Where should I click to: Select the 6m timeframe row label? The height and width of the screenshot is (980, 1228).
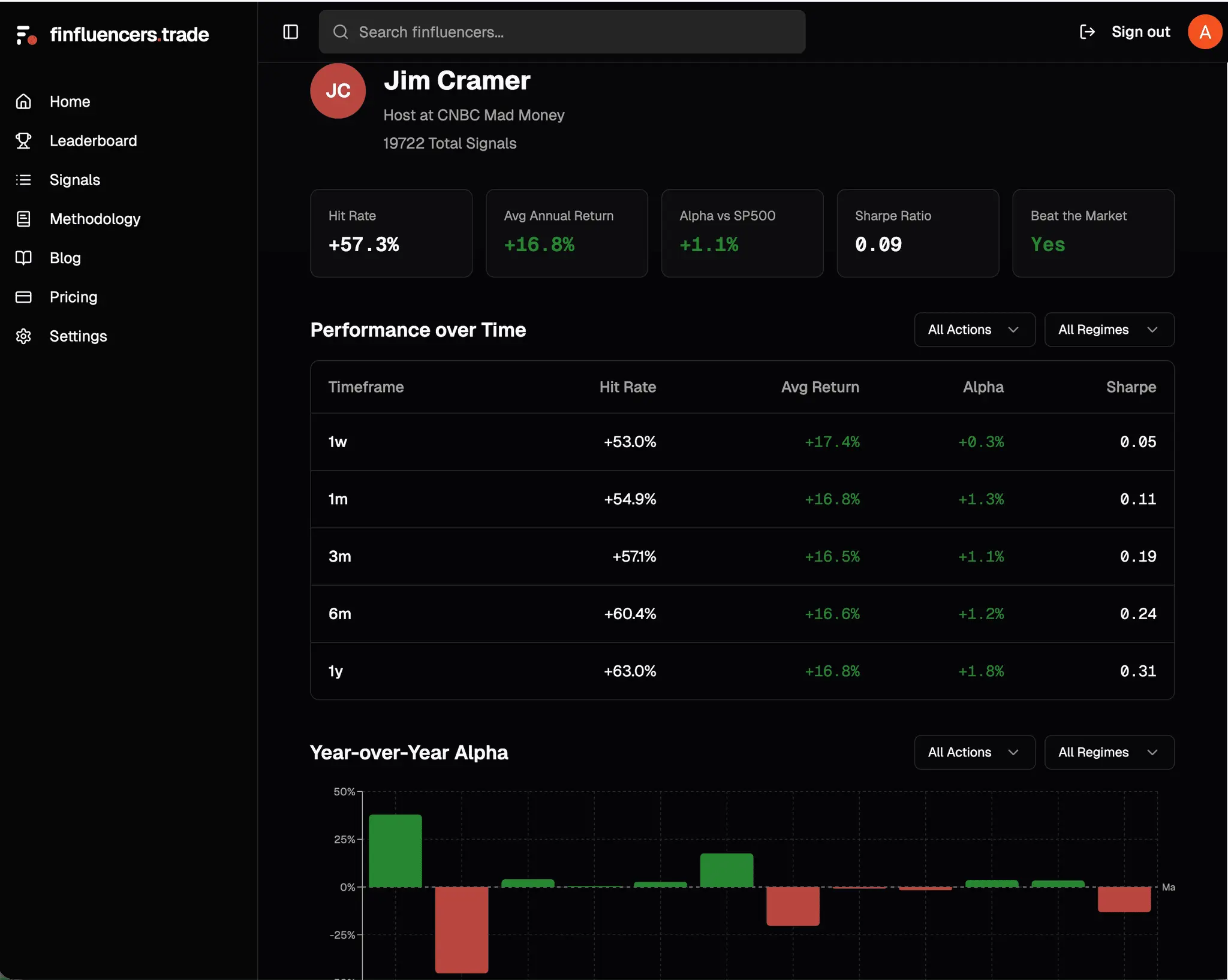click(x=339, y=614)
